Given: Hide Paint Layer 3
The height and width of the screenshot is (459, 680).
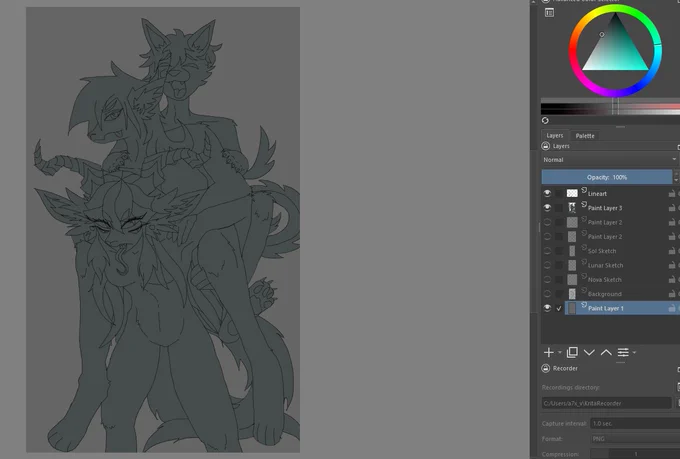Looking at the screenshot, I should tap(547, 208).
